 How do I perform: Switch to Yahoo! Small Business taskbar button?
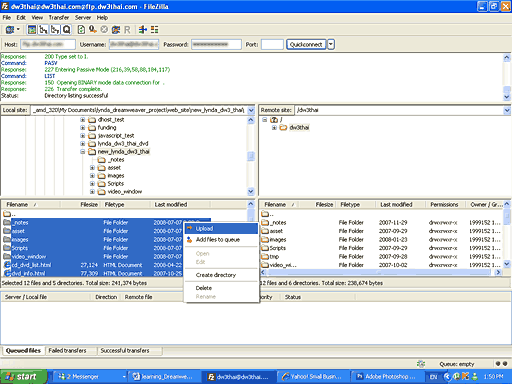pos(313,377)
